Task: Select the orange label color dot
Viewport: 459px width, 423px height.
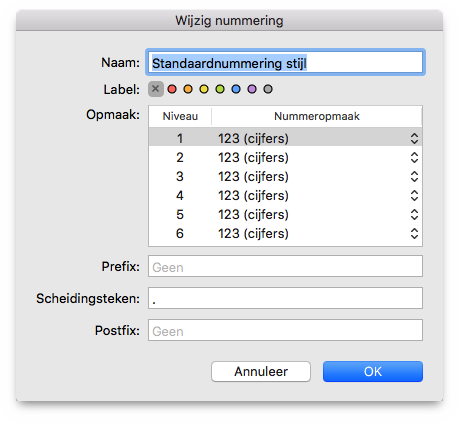Action: pos(188,89)
